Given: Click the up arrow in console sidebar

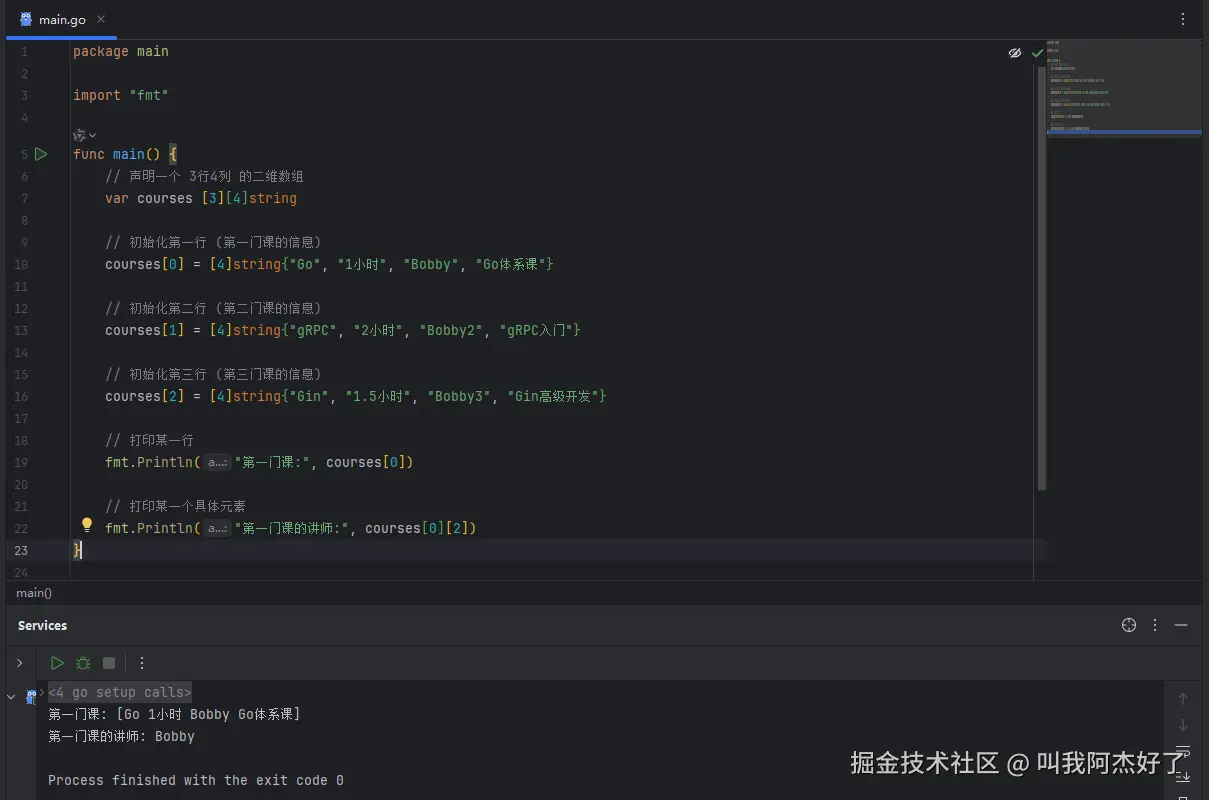Looking at the screenshot, I should (x=1183, y=699).
